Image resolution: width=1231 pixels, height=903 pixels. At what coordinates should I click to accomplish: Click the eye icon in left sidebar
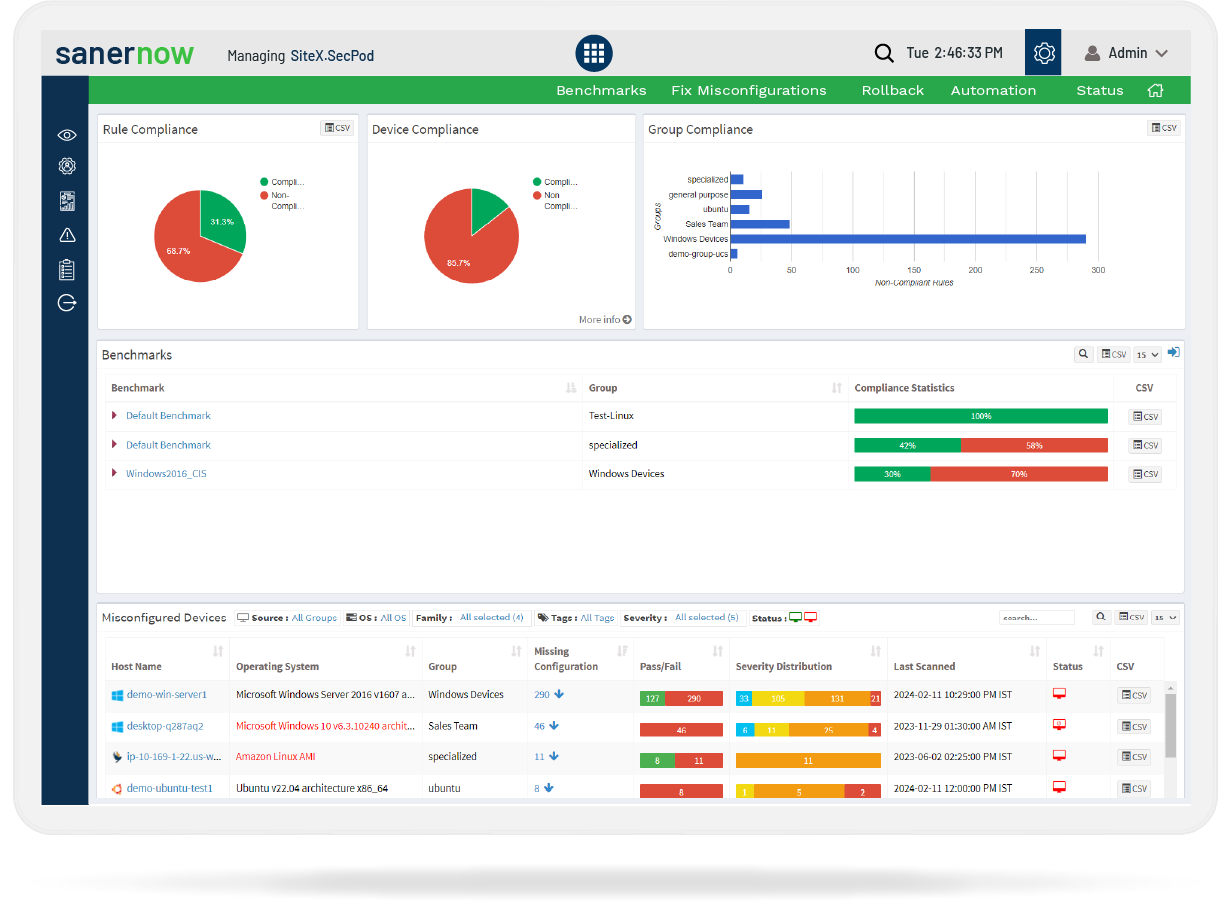pyautogui.click(x=67, y=135)
